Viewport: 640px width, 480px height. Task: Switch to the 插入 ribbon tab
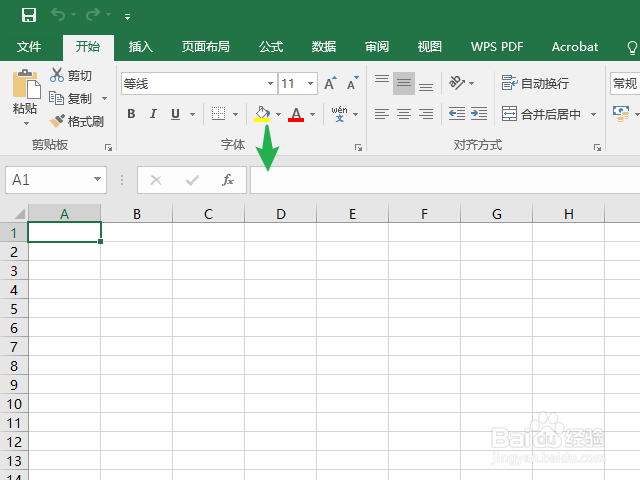[x=140, y=47]
